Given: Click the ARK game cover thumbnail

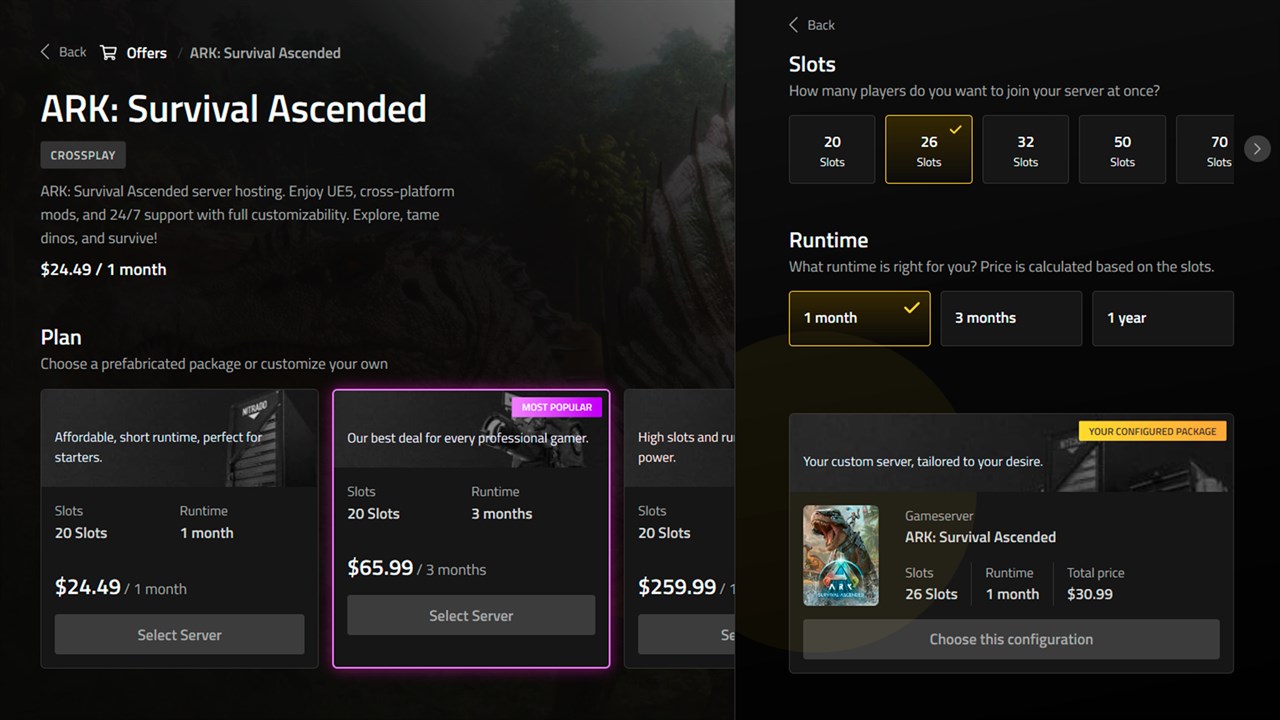Looking at the screenshot, I should [x=841, y=555].
